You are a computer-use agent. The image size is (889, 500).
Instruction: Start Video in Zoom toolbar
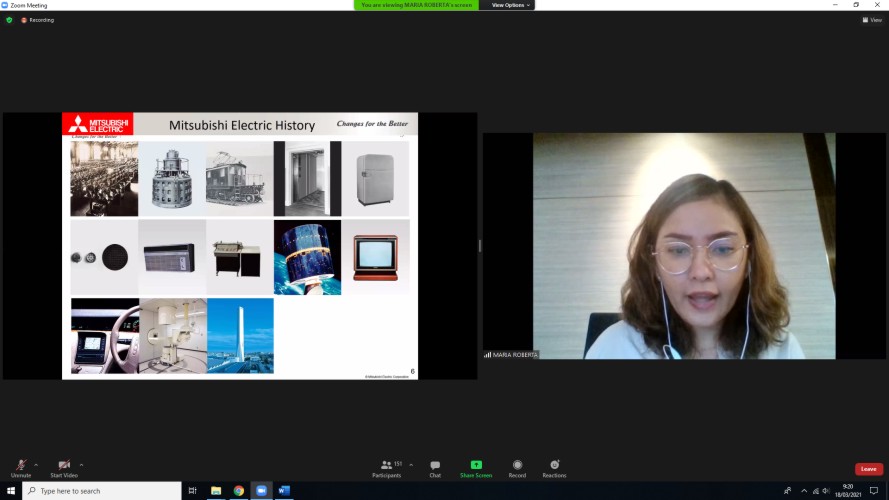[x=64, y=468]
